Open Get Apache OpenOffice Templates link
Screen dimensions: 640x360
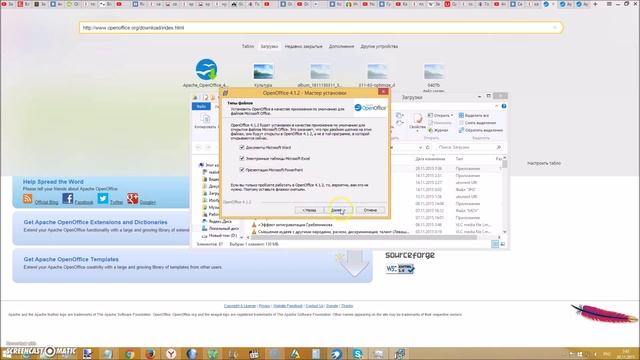pos(71,259)
